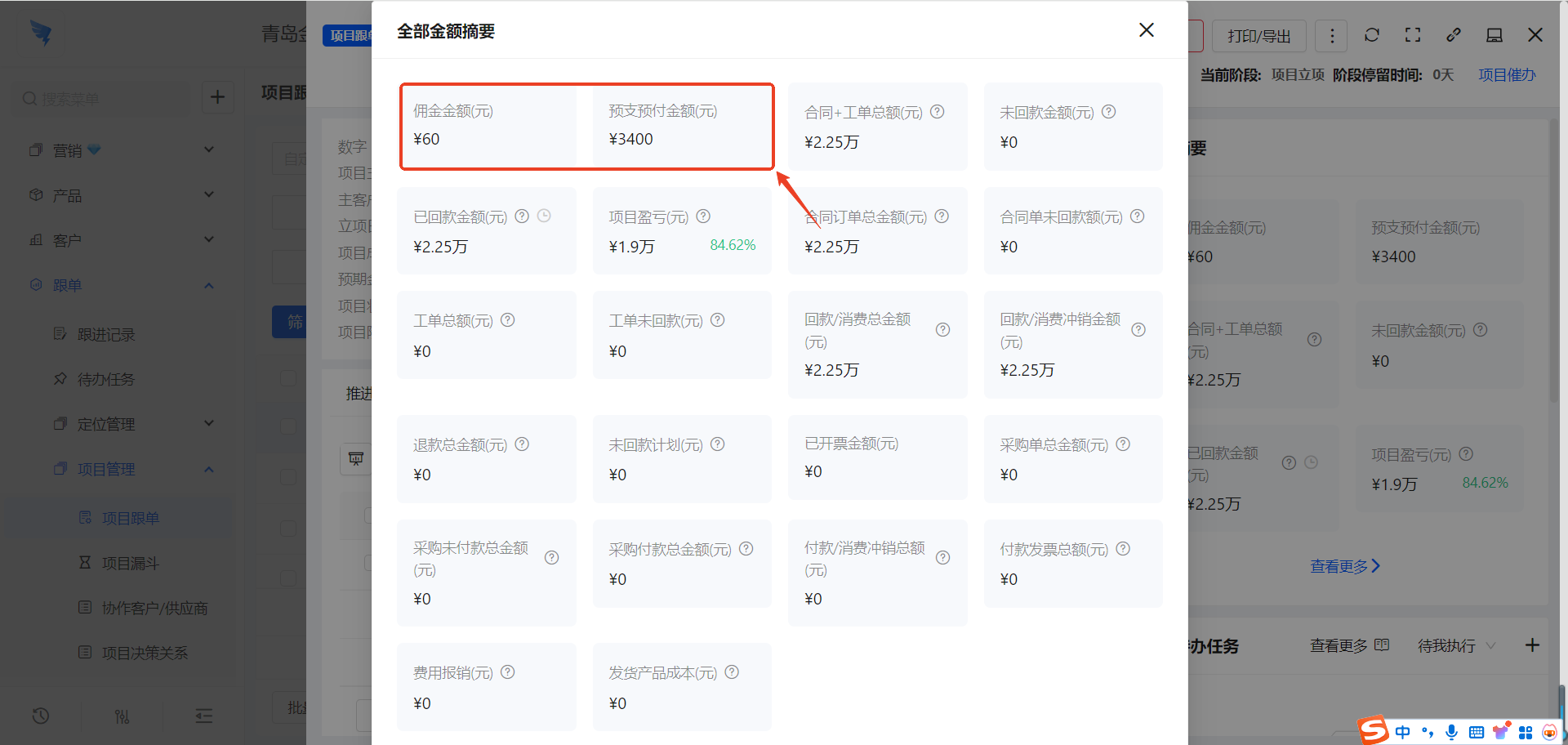Select 项目漏斗 in the sidebar

130,563
